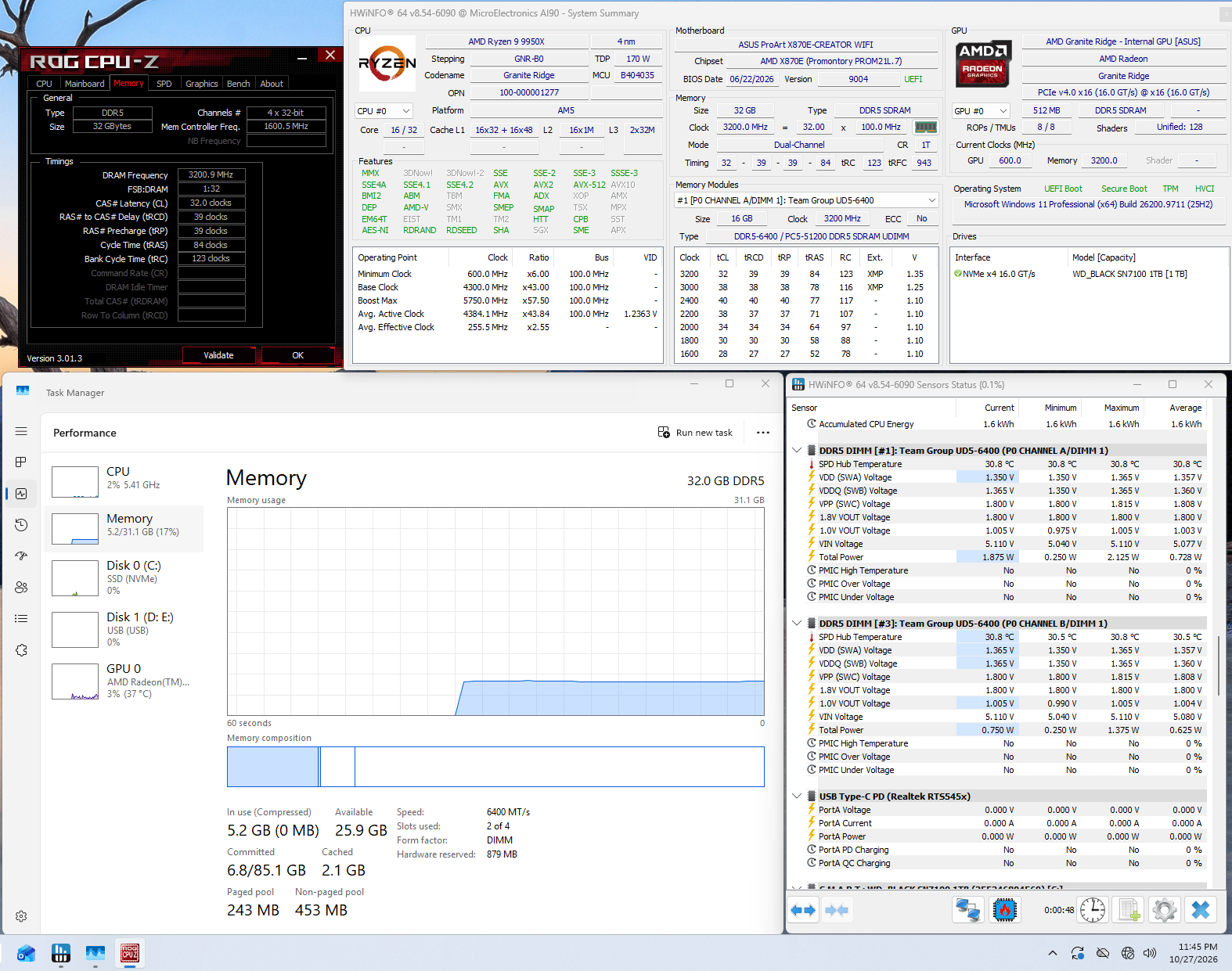Click the OK button in CPU-Z

click(x=298, y=355)
